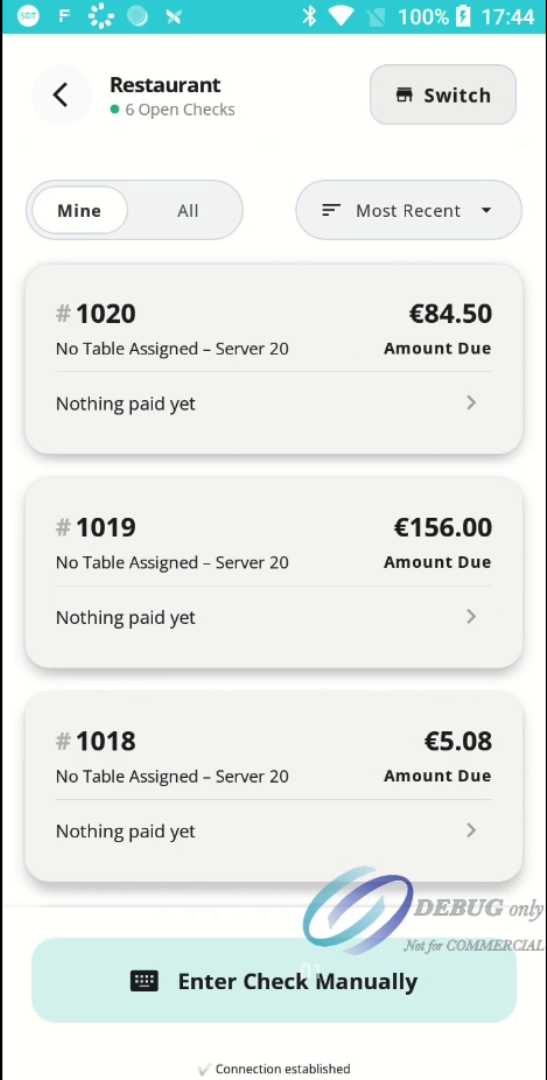Screen dimensions: 547x1080
Task: Tap the keyboard icon for manual entry
Action: pyautogui.click(x=144, y=981)
